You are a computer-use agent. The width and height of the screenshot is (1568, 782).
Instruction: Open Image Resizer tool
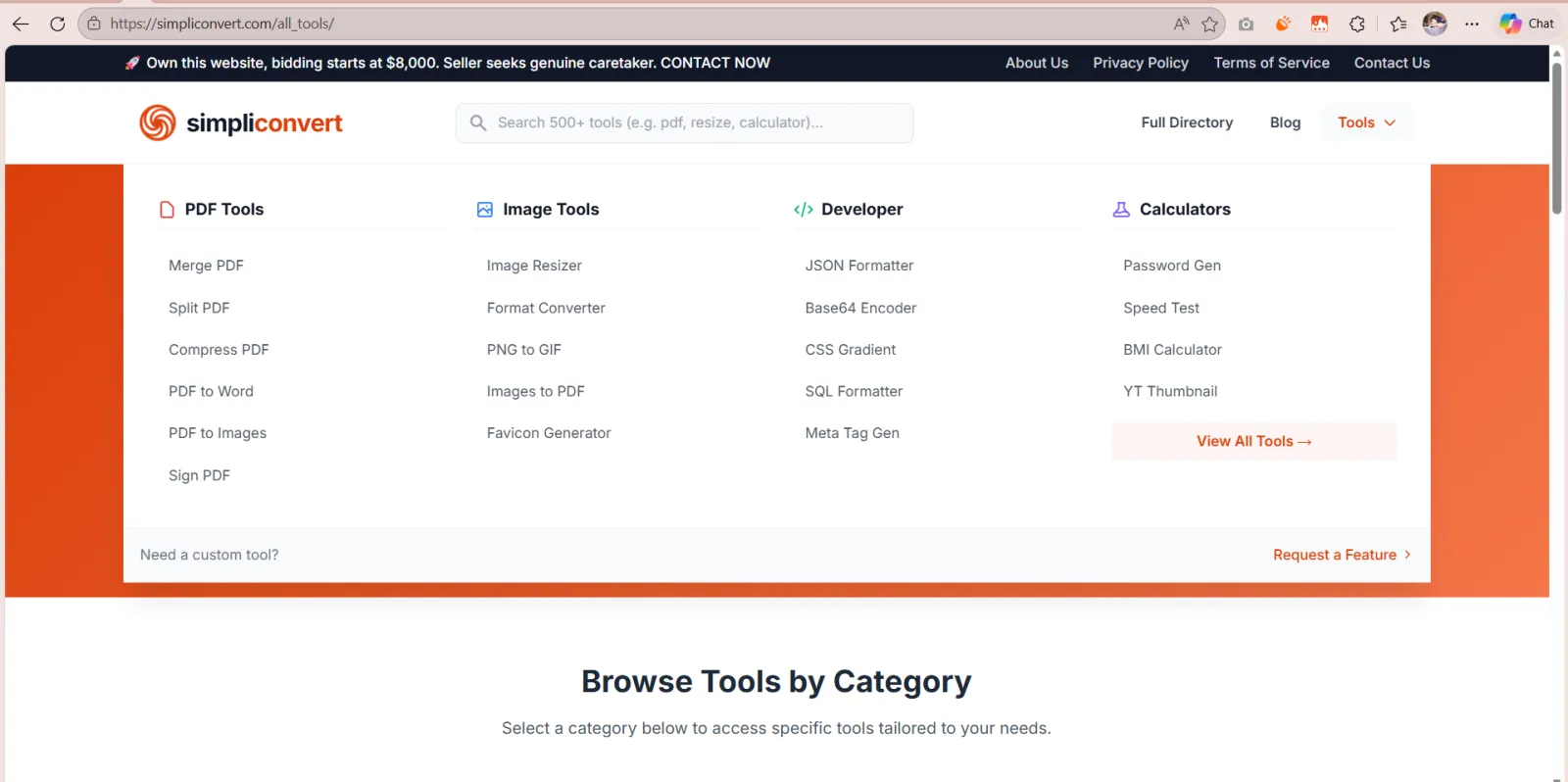(x=534, y=266)
